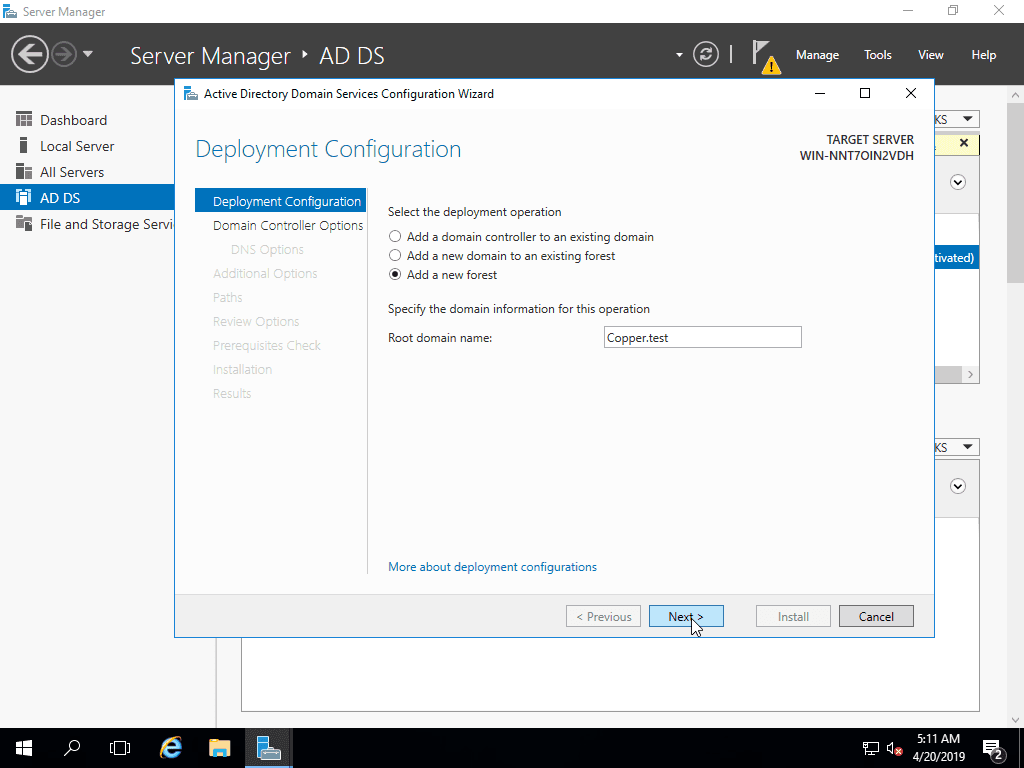Viewport: 1024px width, 768px height.
Task: Click Server Manager taskbar icon
Action: coord(268,748)
